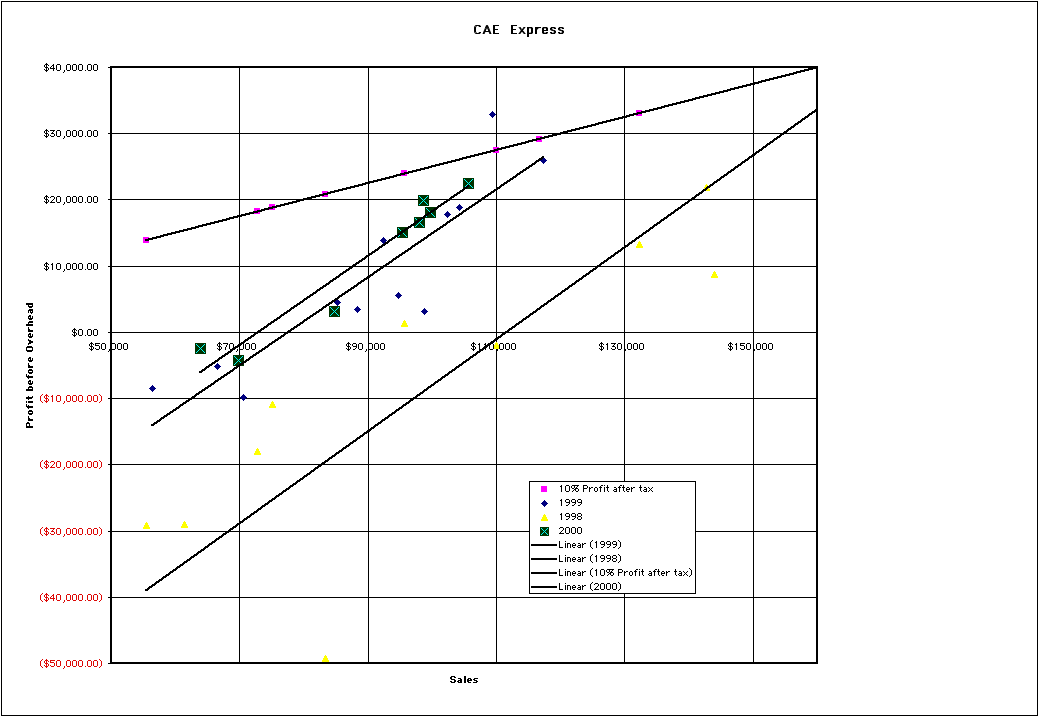
Task: Click the $90,000 sales axis label
Action: [366, 347]
